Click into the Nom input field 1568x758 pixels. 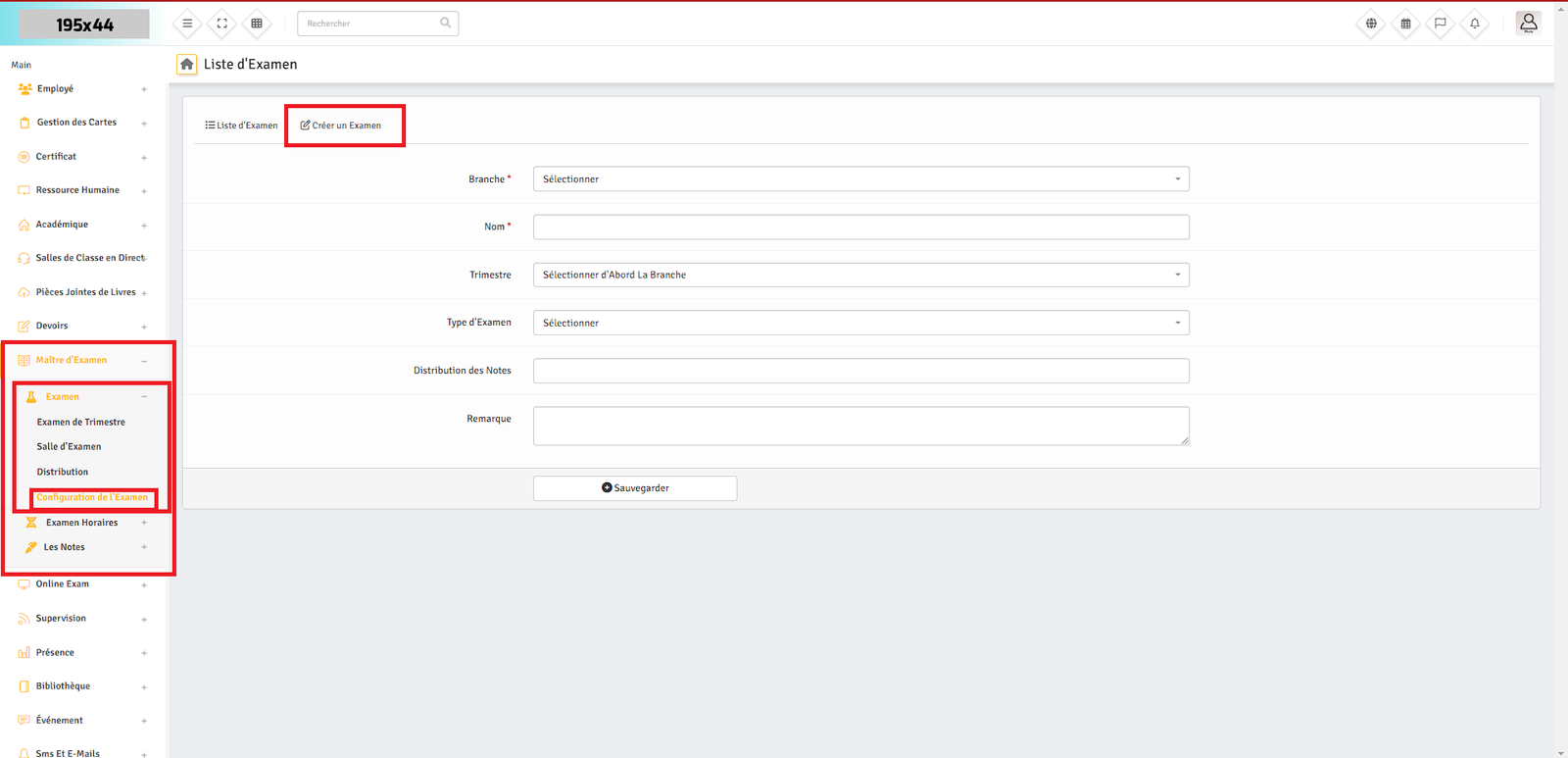pyautogui.click(x=860, y=227)
